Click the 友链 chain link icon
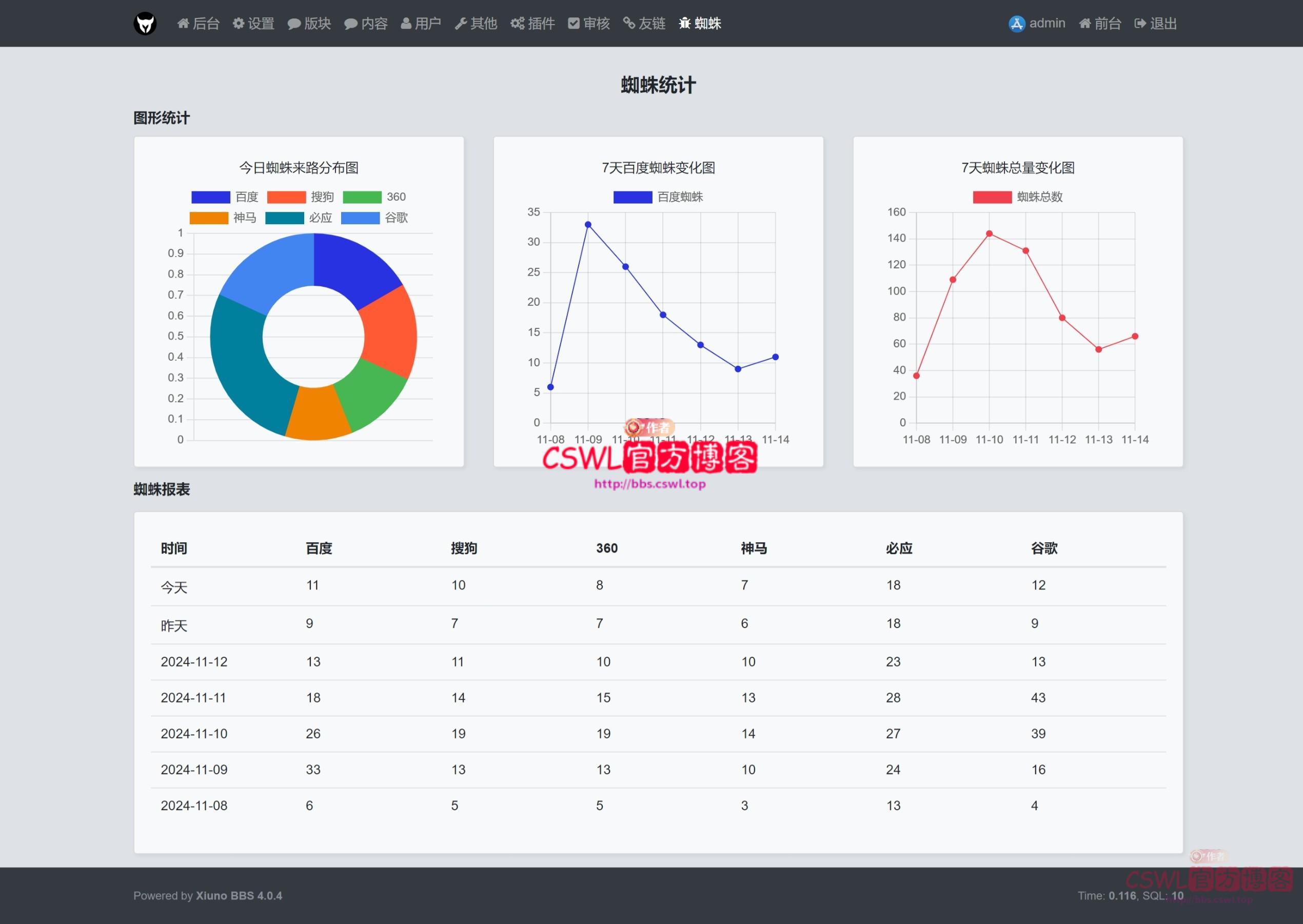This screenshot has height=924, width=1303. (x=628, y=23)
